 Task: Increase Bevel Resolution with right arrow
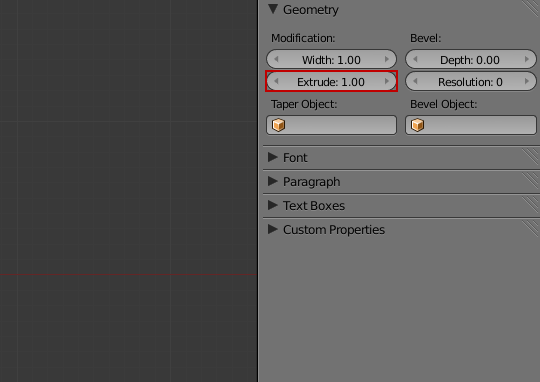527,81
